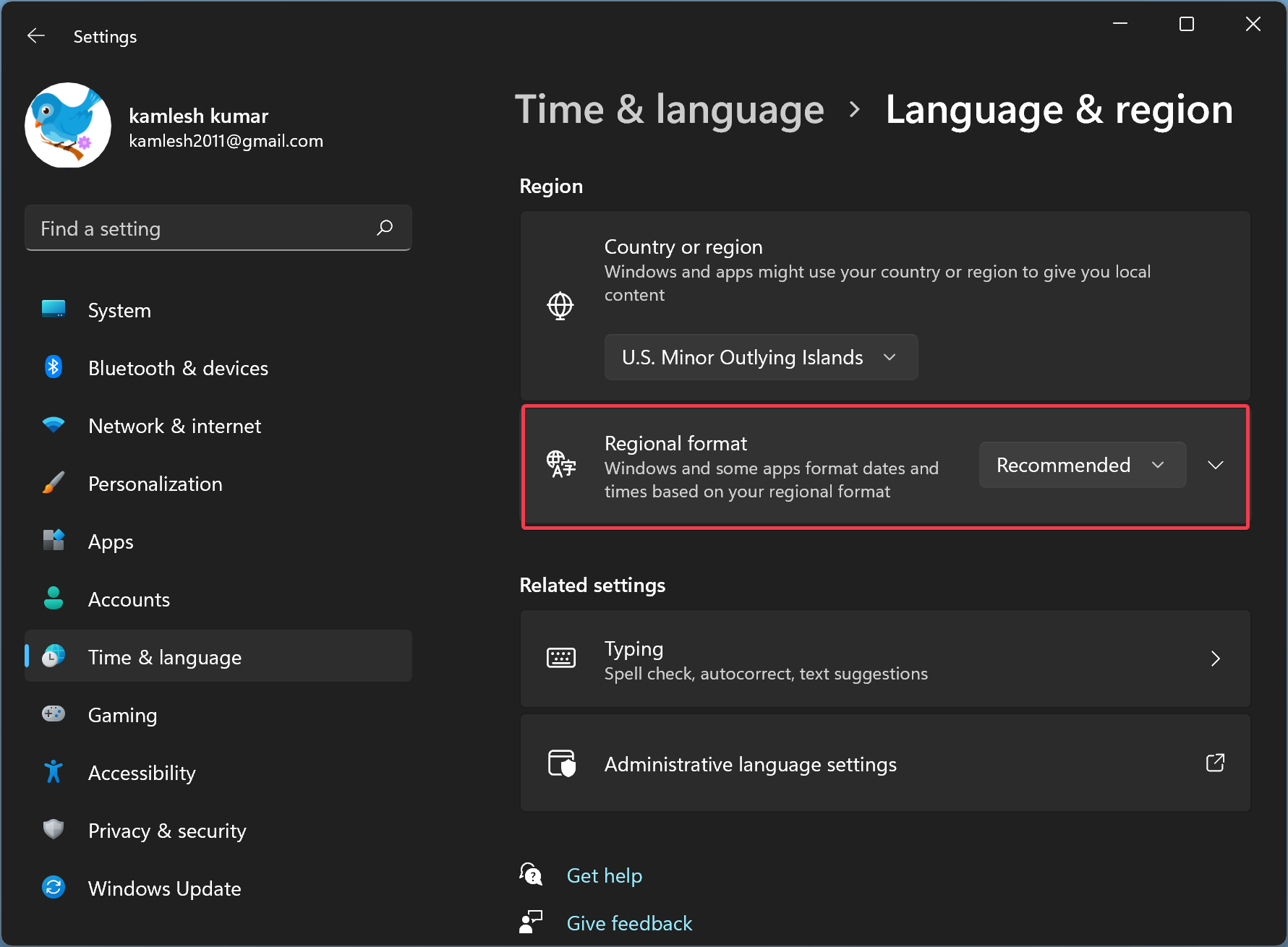Click the Regional format heading text
This screenshot has height=947, width=1288.
point(675,443)
